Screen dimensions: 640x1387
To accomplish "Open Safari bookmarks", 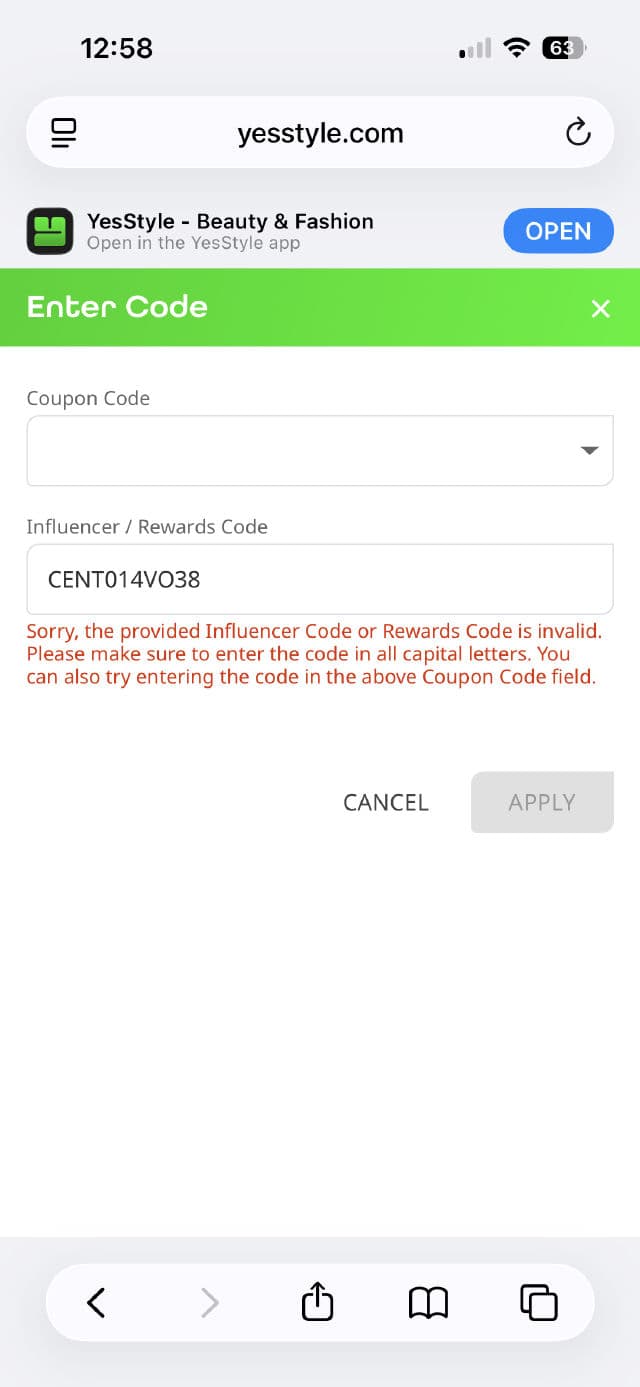I will [x=428, y=1302].
